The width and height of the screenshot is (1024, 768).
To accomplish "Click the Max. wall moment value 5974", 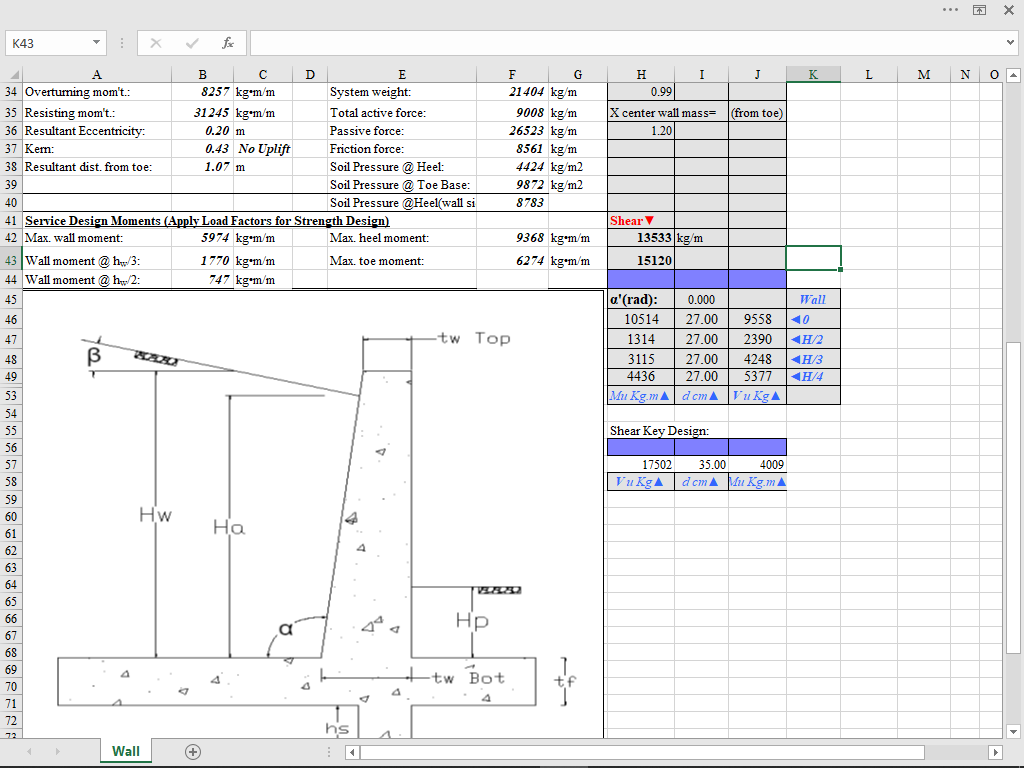I will [202, 238].
